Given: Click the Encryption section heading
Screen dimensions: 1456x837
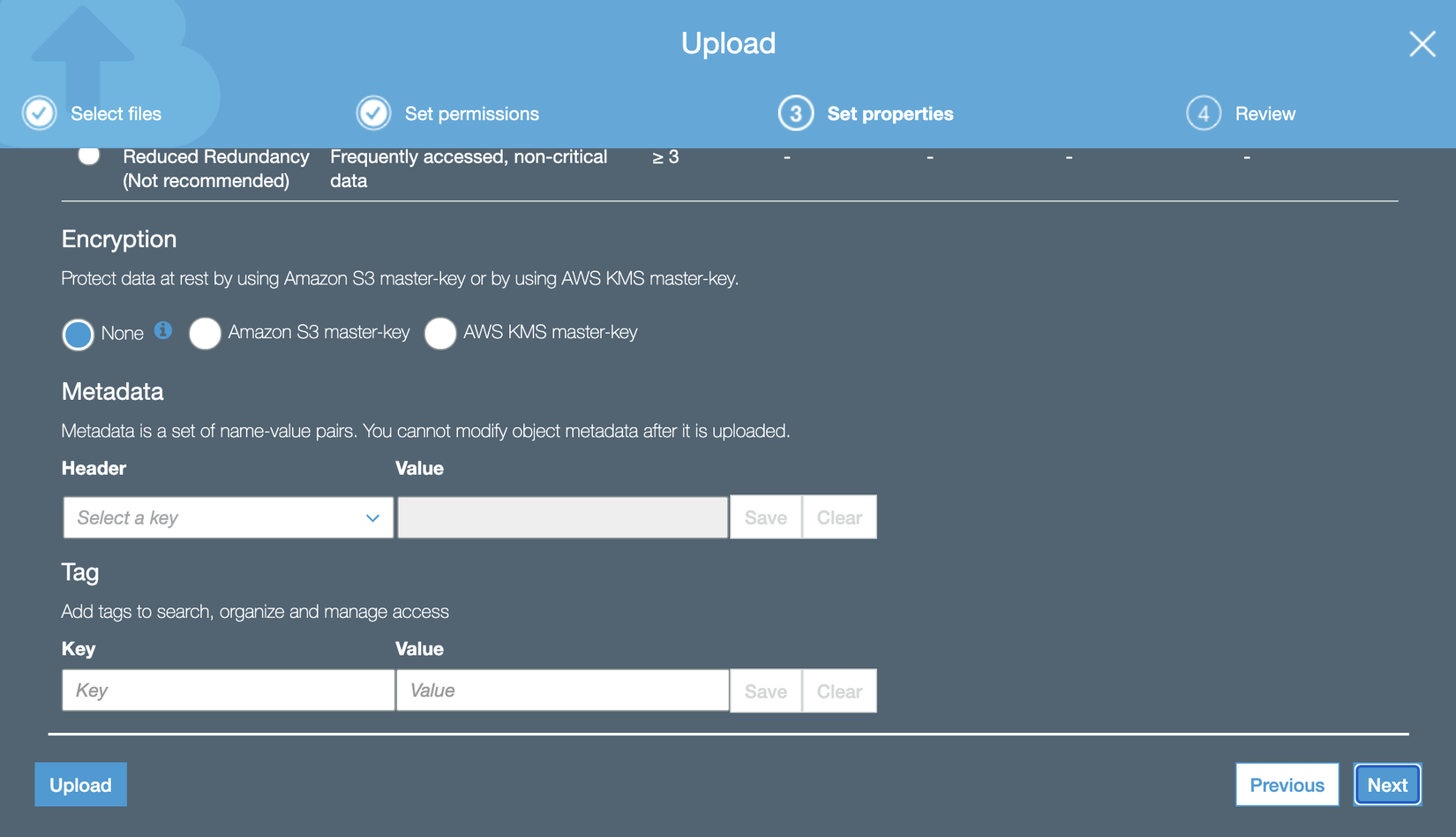Looking at the screenshot, I should pyautogui.click(x=119, y=239).
